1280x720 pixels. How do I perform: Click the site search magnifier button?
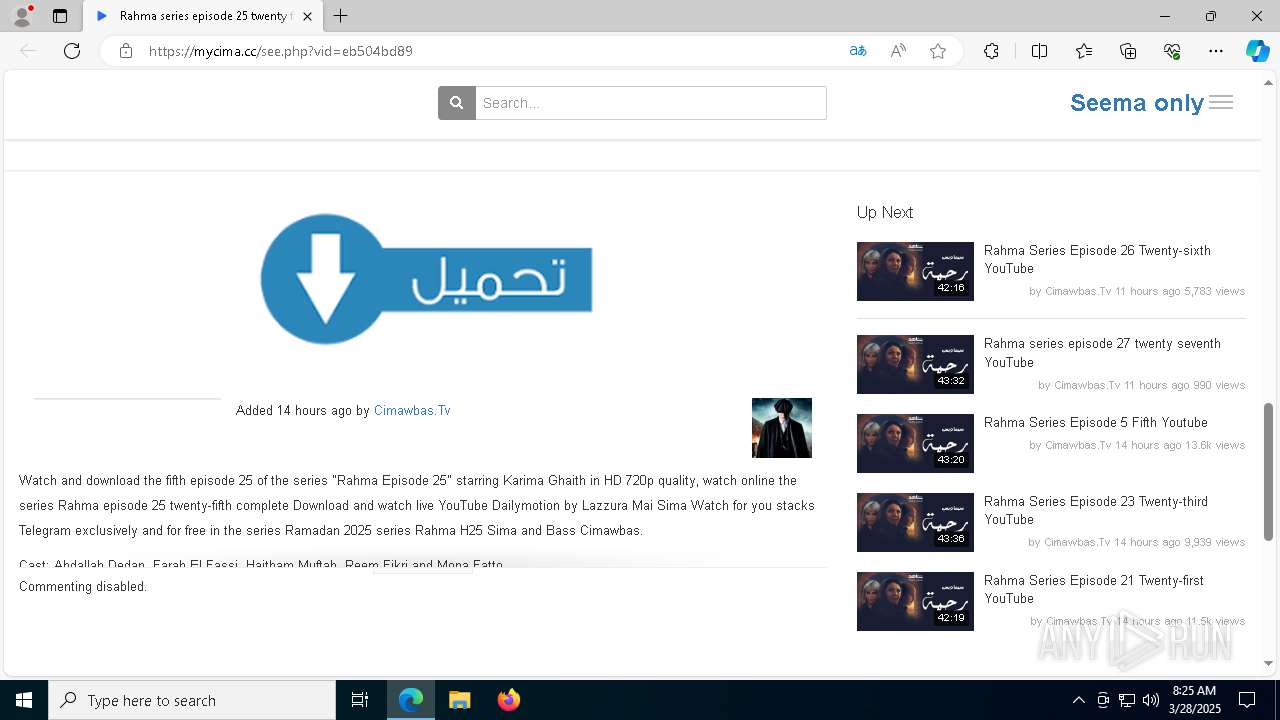456,103
